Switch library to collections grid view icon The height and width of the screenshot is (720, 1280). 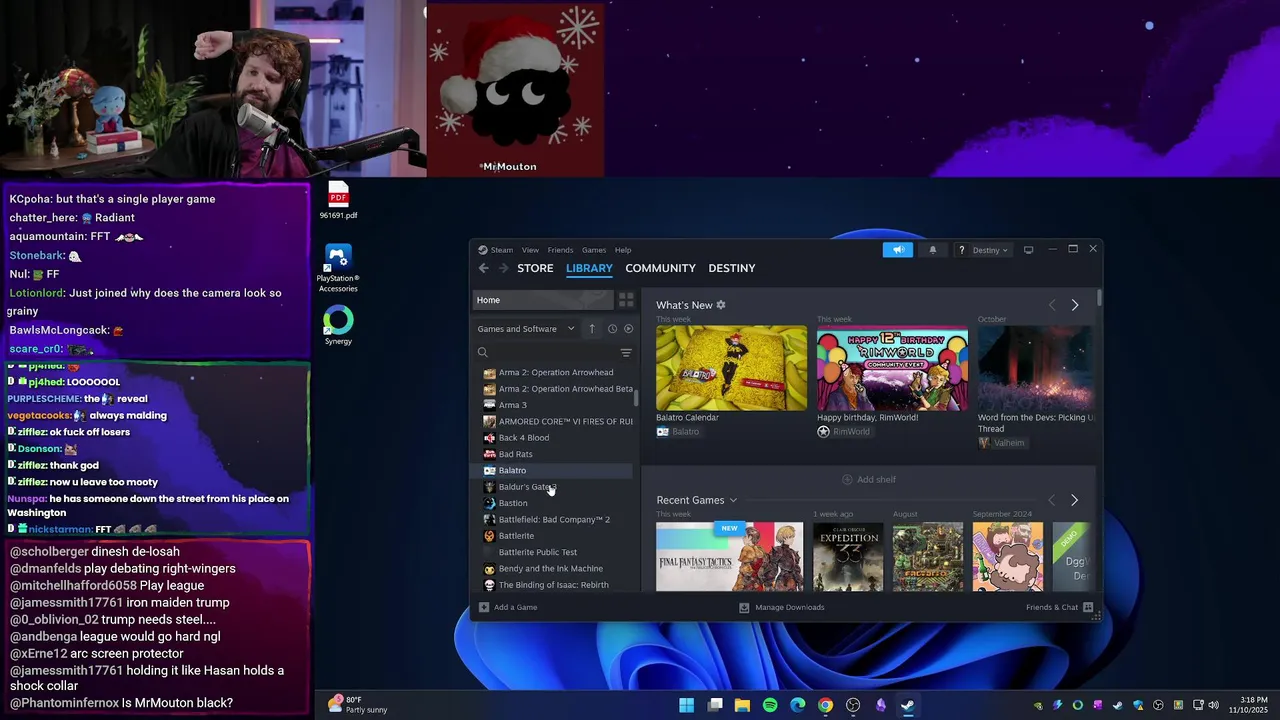coord(626,300)
